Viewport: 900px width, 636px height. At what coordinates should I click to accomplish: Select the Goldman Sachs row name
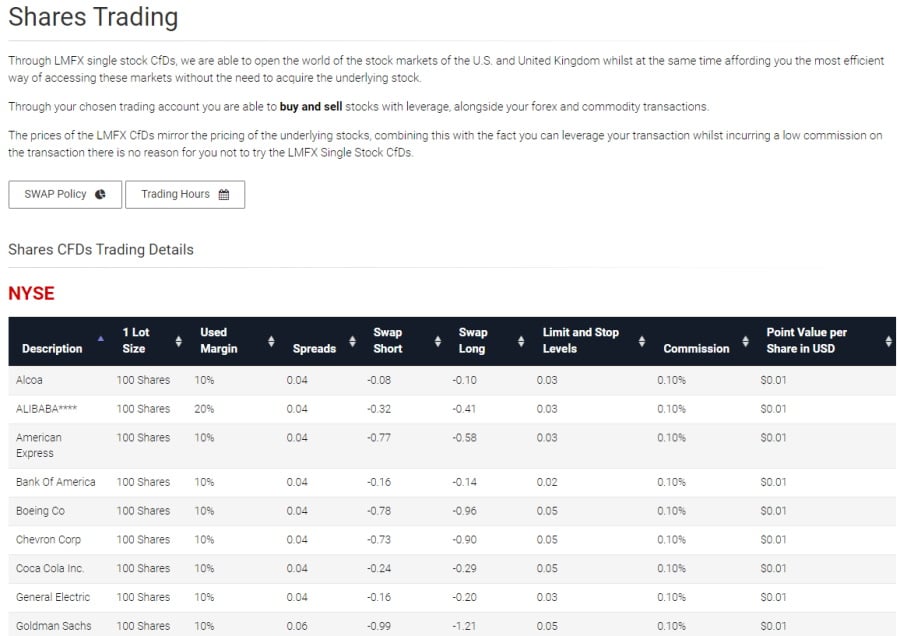coord(53,626)
